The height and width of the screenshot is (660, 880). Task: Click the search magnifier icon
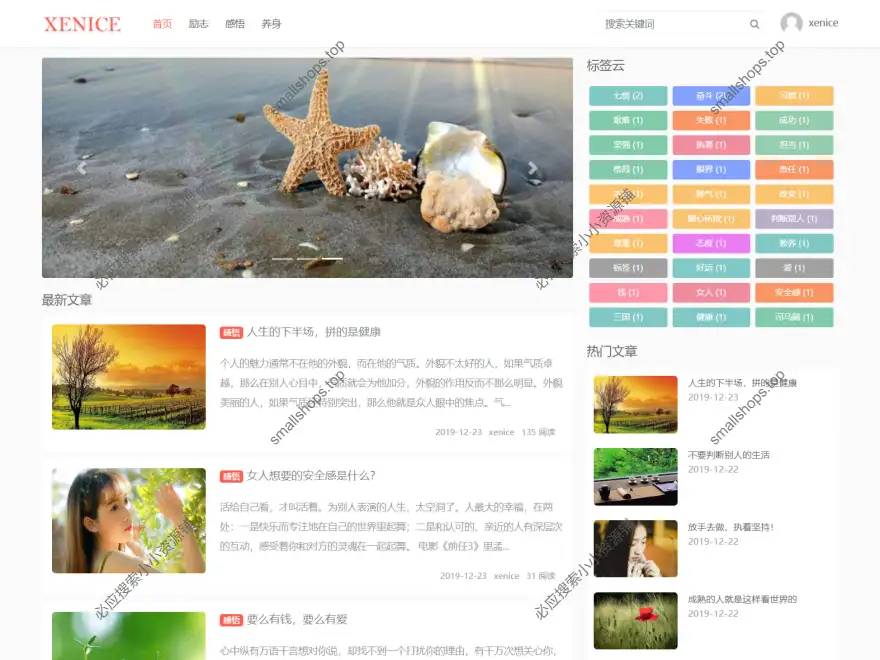pyautogui.click(x=754, y=23)
